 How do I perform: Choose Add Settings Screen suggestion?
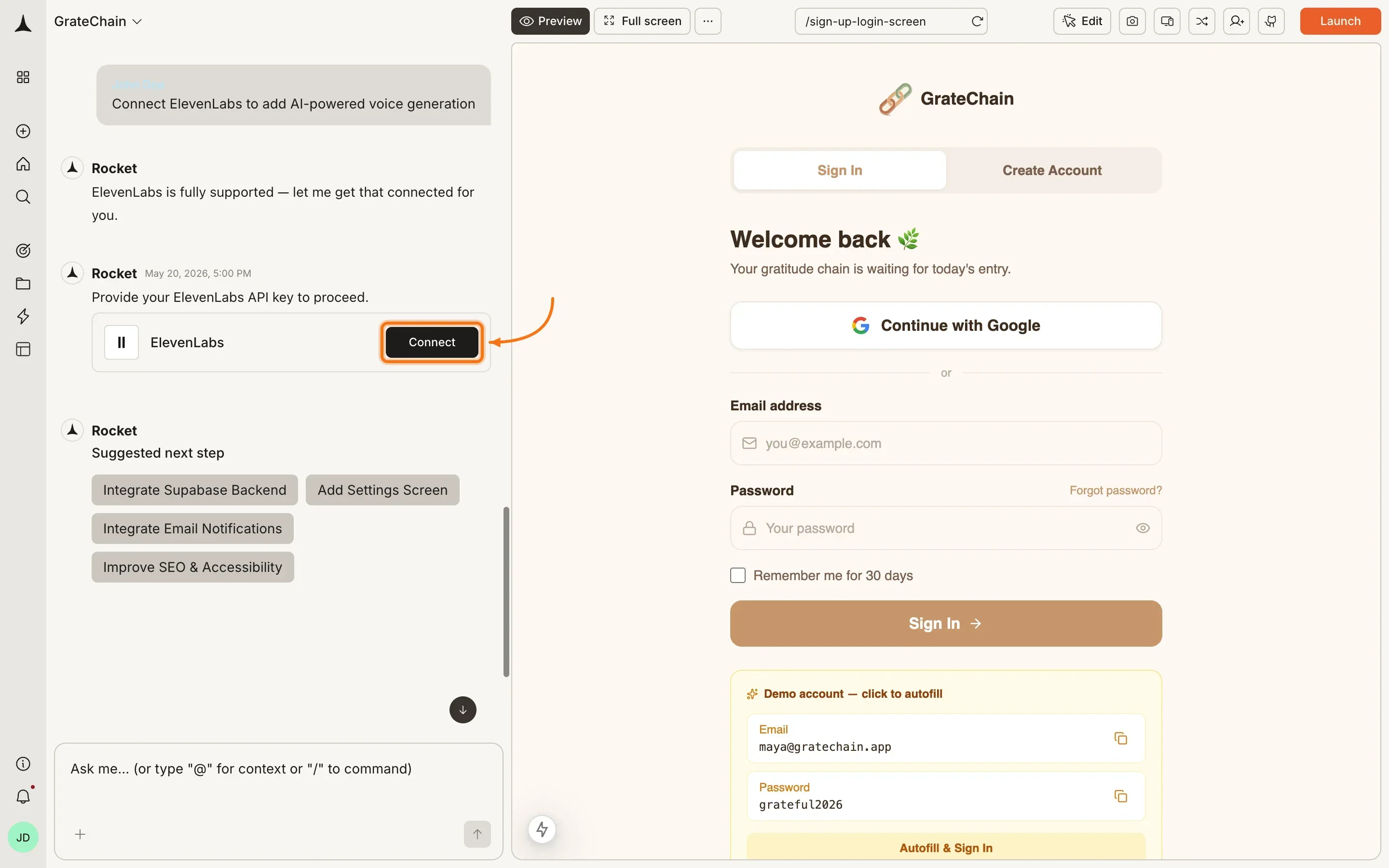[382, 489]
